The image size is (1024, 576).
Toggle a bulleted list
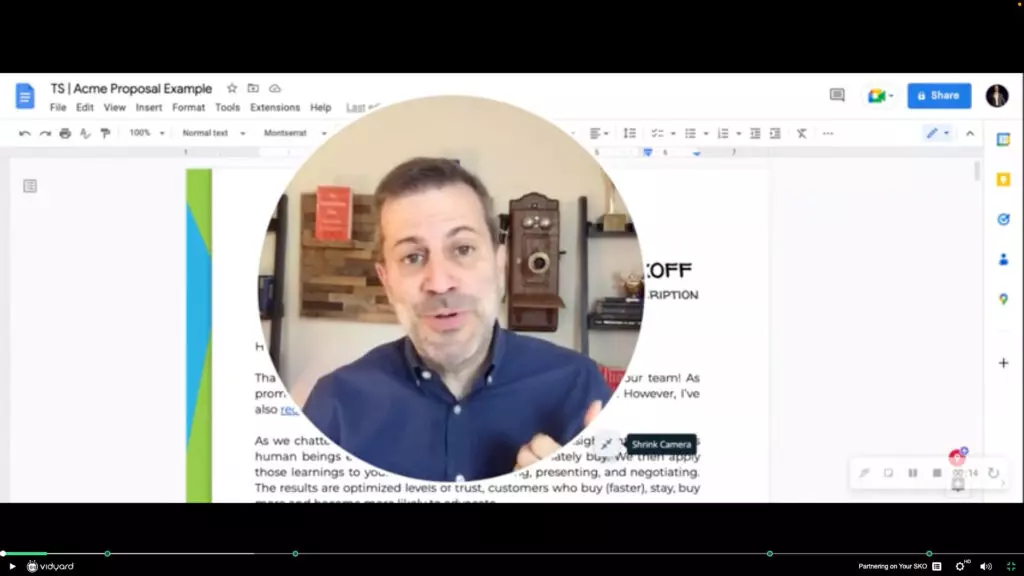(691, 132)
